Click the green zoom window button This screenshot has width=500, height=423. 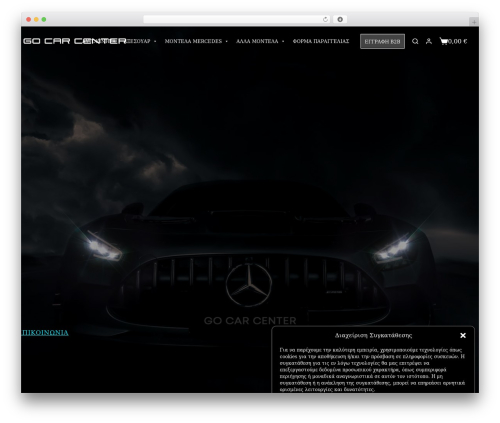coord(44,20)
